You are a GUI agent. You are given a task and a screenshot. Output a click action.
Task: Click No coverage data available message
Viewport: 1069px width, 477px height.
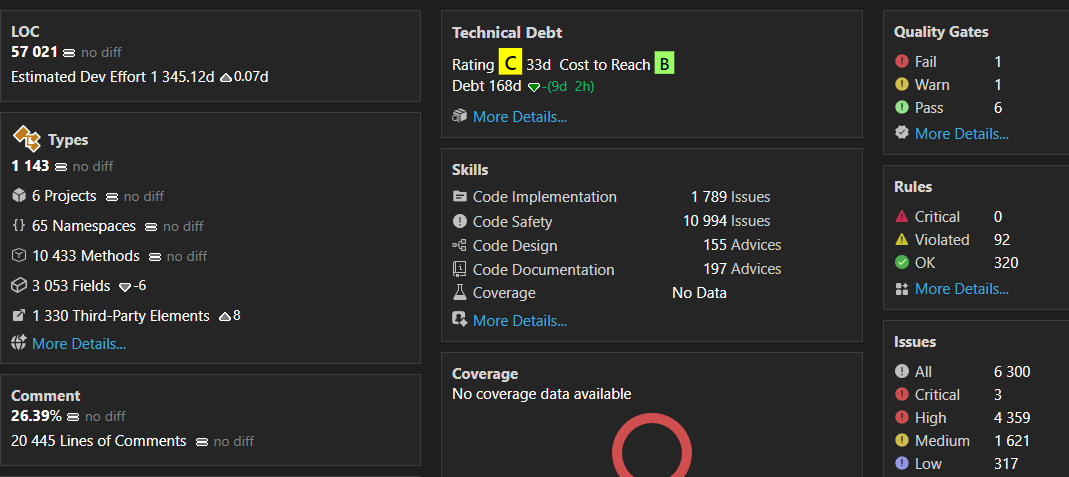tap(541, 394)
